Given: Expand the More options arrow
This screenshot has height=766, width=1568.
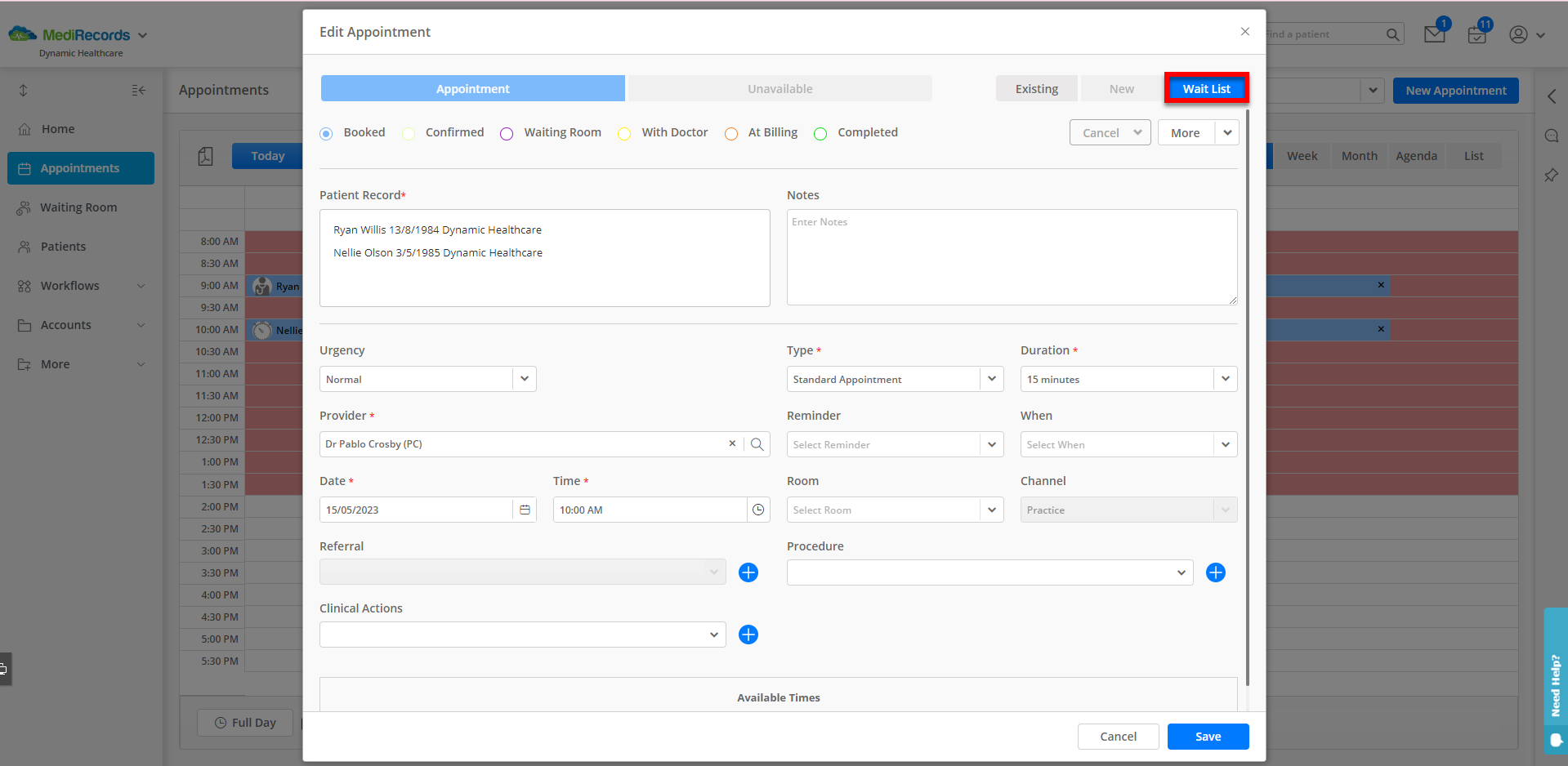Looking at the screenshot, I should pos(1227,132).
